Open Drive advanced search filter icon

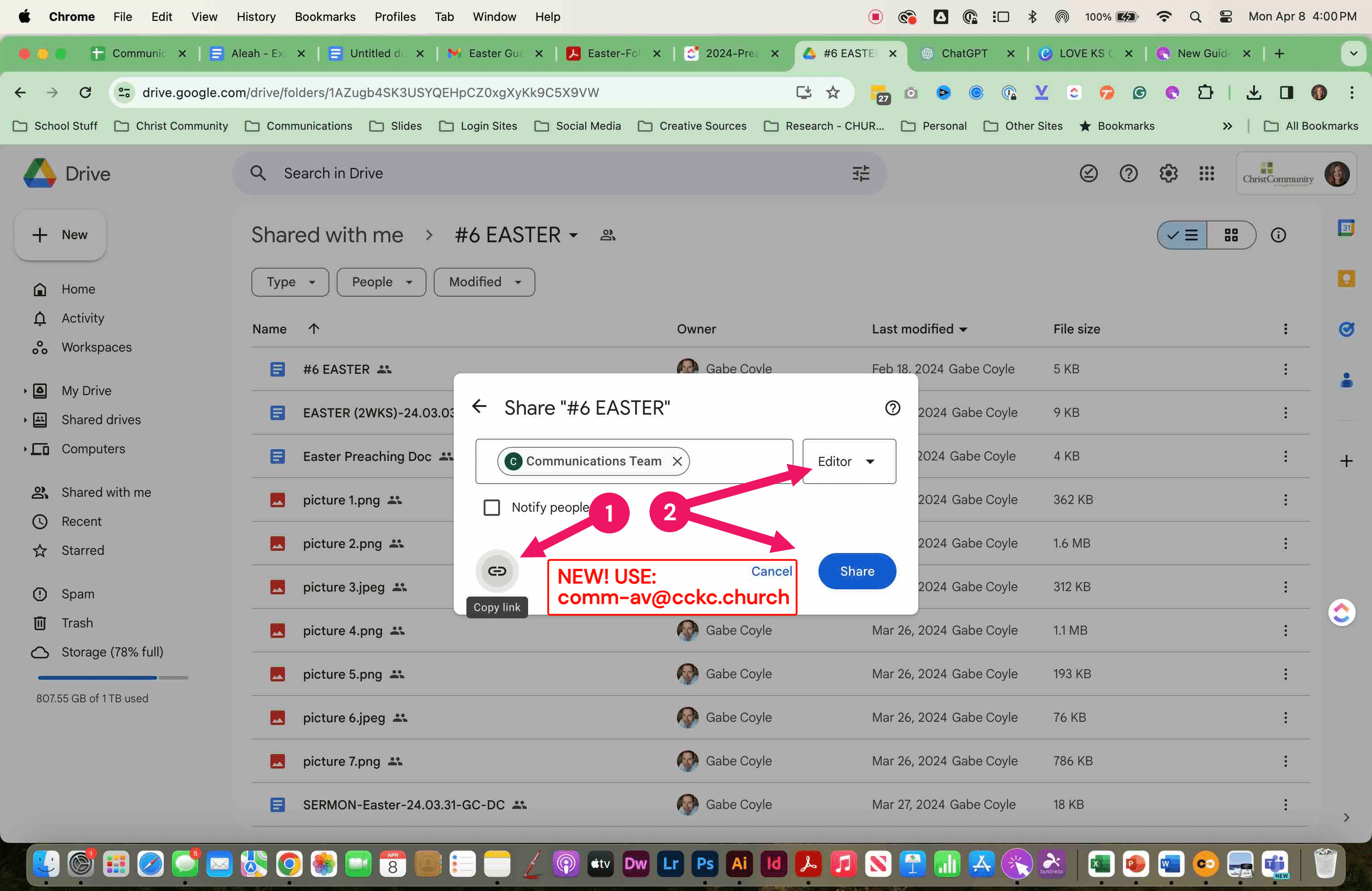point(861,173)
